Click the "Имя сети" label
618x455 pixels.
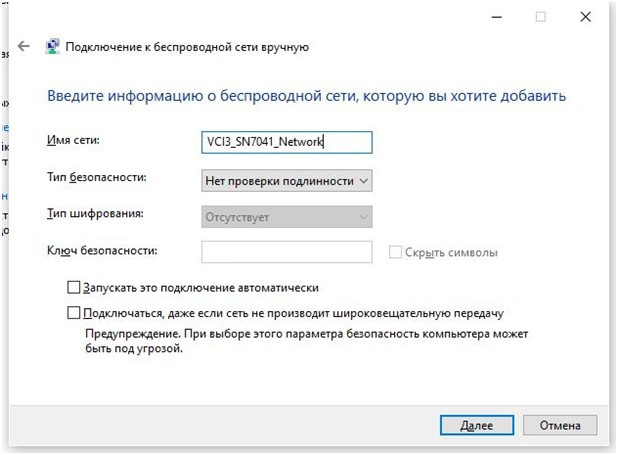tap(73, 140)
